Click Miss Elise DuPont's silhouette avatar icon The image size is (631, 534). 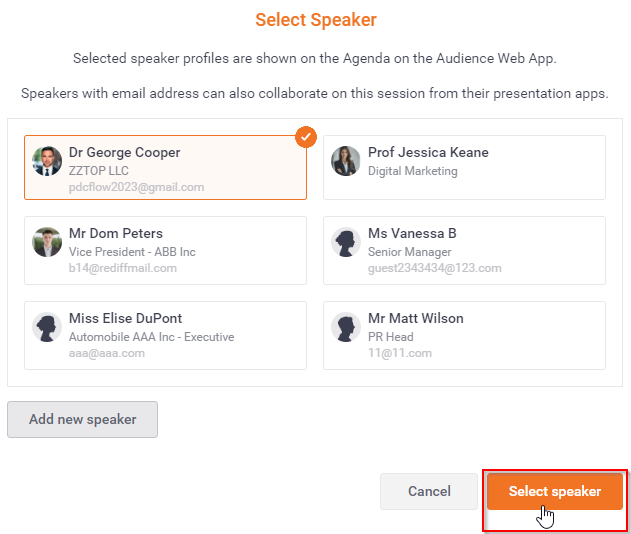(47, 327)
